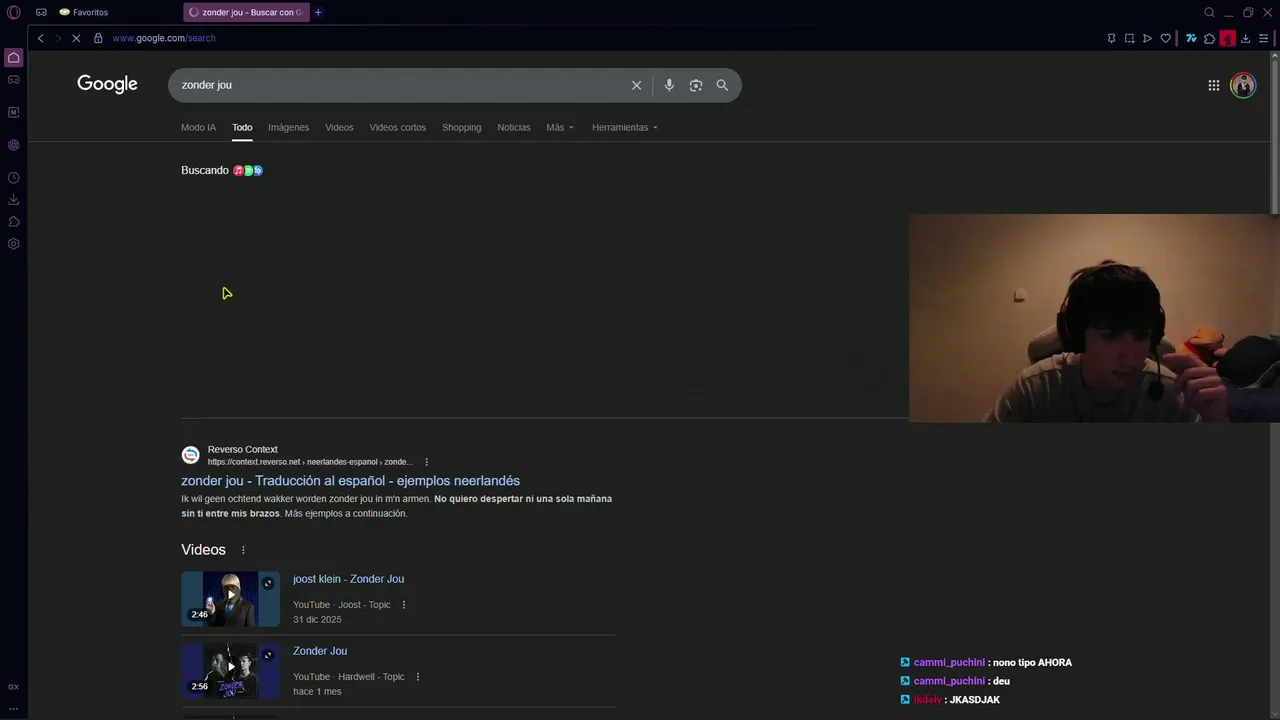The height and width of the screenshot is (720, 1280).
Task: Open the sidebar three-dot more options
Action: (14, 708)
